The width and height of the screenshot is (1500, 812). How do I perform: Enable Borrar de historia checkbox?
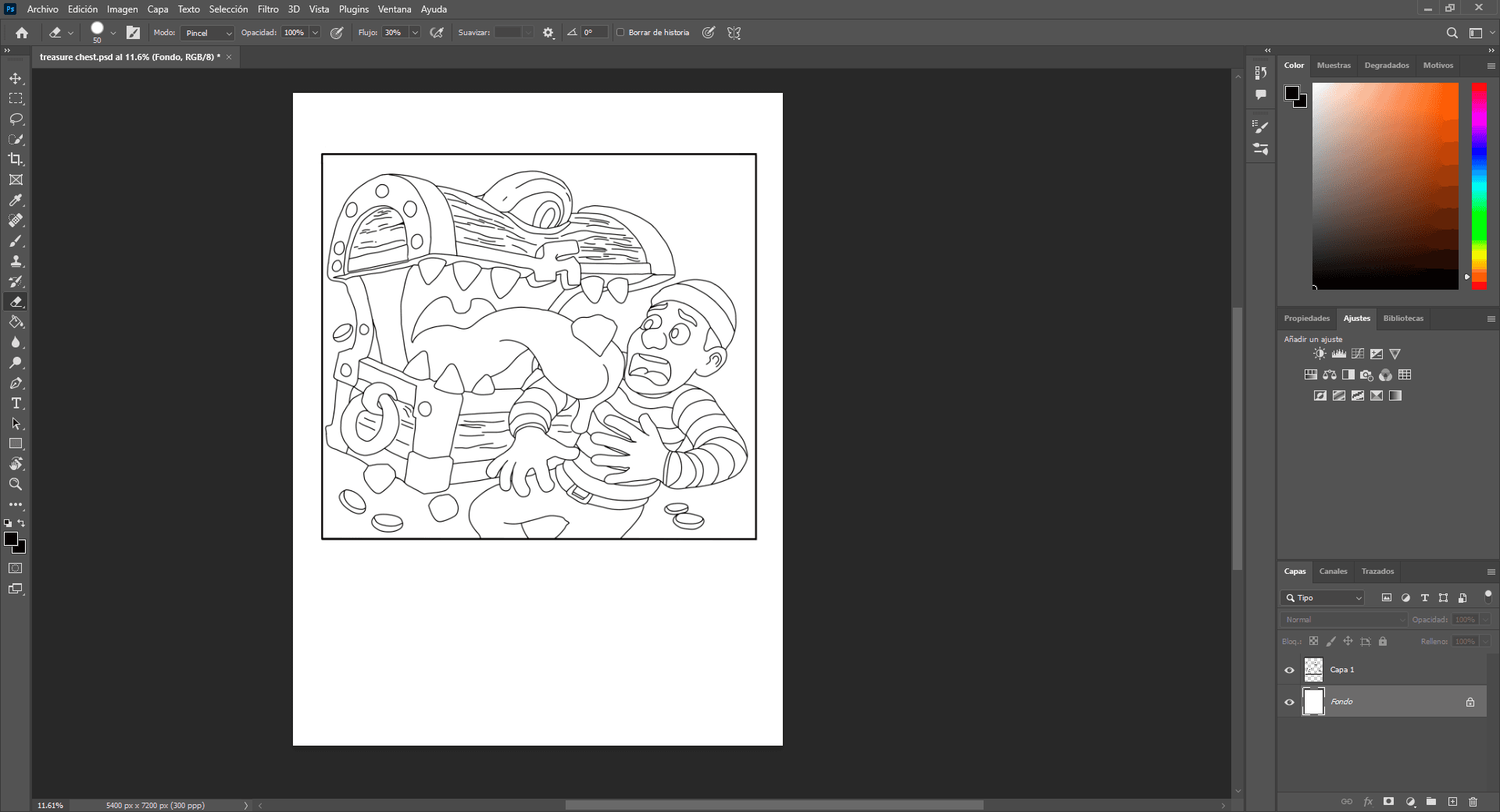[620, 33]
